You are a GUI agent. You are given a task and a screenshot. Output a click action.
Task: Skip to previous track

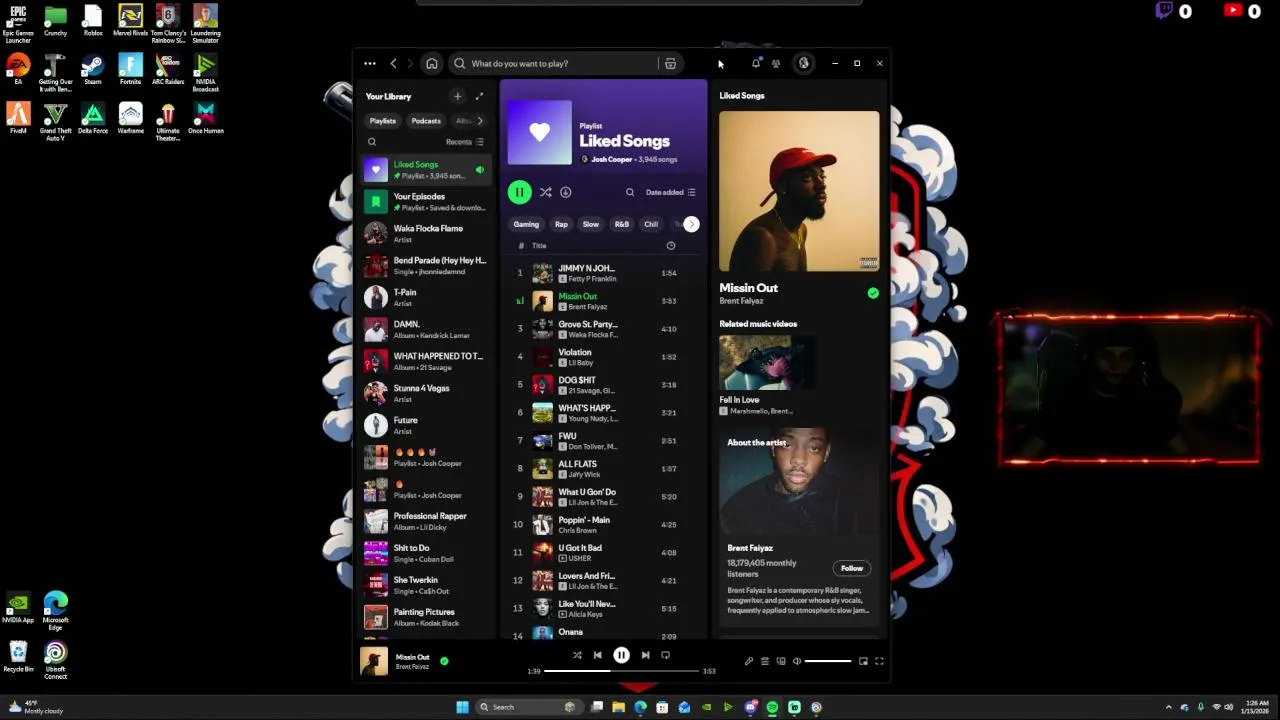(x=598, y=656)
